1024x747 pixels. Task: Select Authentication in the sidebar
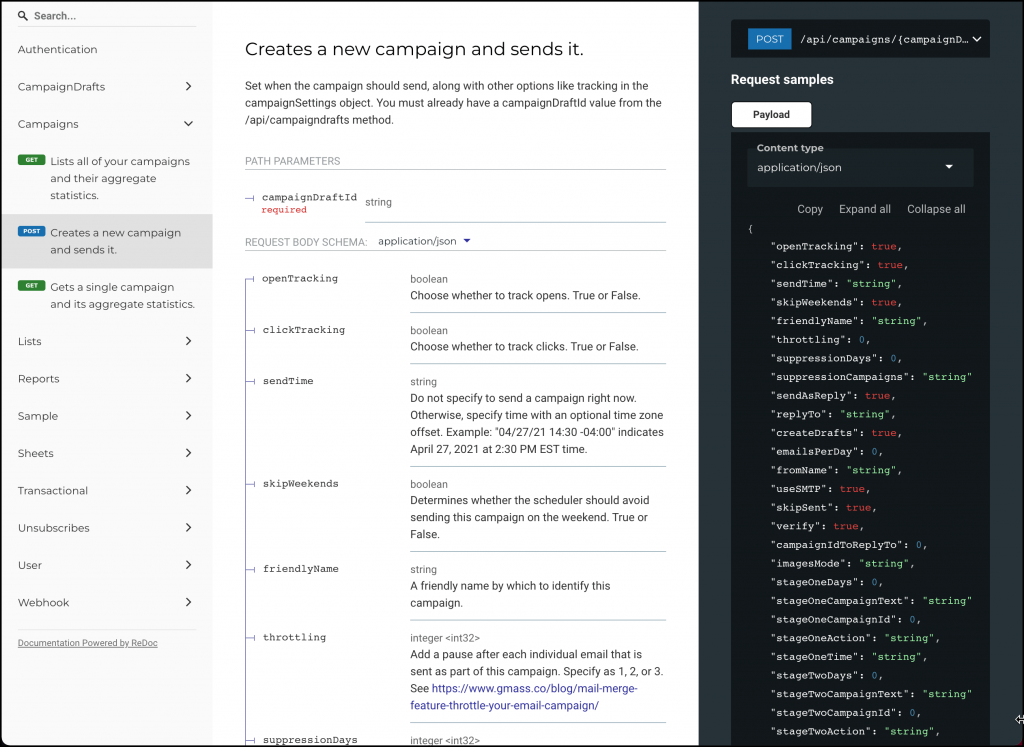point(57,49)
